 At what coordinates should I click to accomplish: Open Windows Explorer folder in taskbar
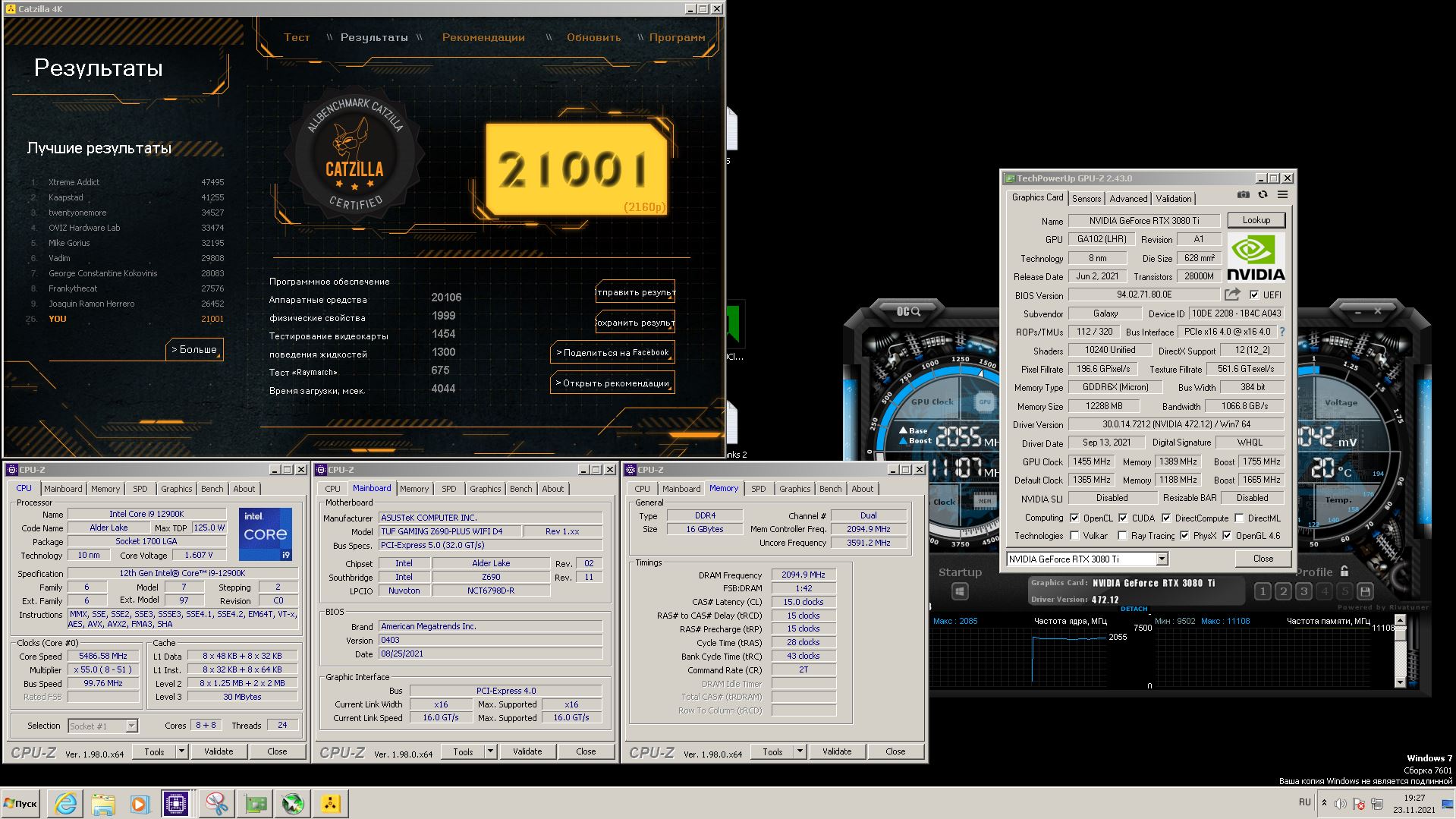[x=102, y=804]
